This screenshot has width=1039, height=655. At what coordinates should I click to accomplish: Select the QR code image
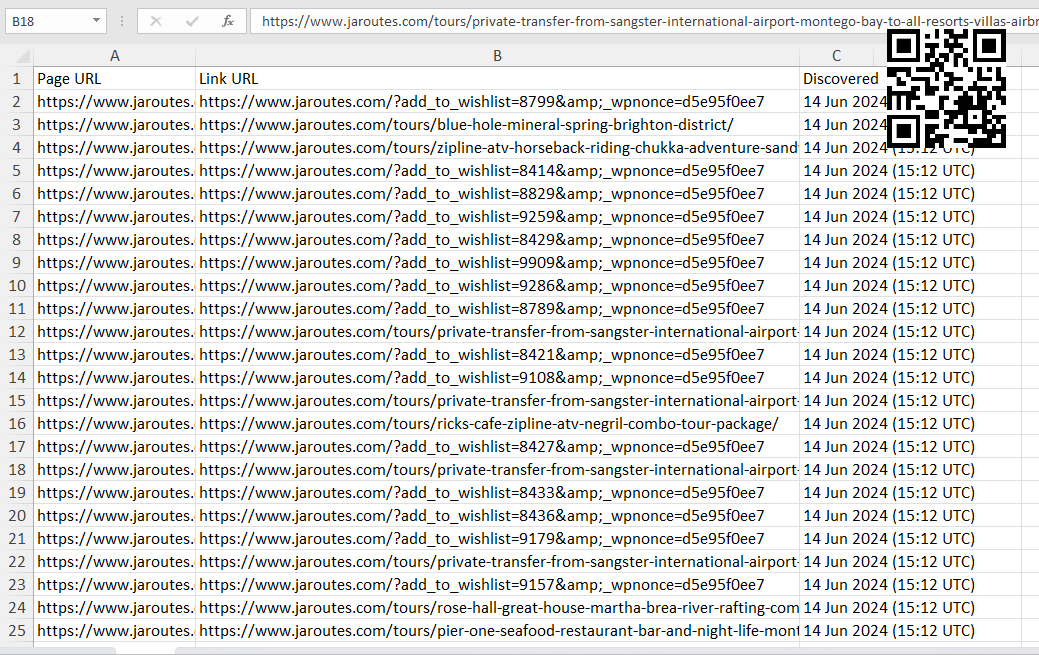click(x=946, y=88)
